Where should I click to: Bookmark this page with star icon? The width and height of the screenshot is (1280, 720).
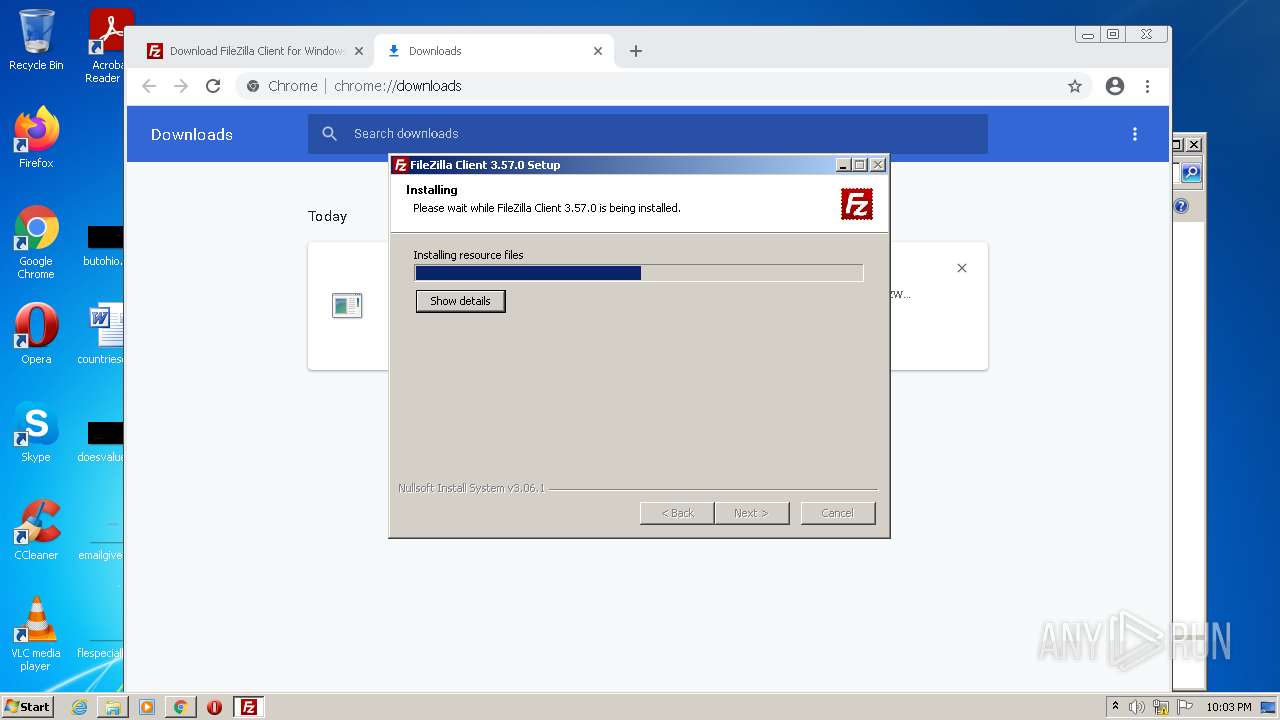tap(1075, 86)
